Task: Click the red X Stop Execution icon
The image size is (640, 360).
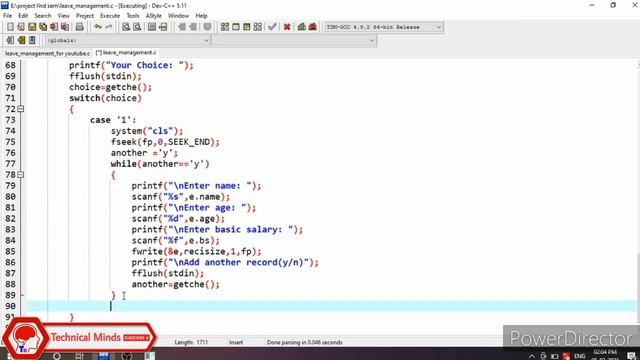Action: click(x=287, y=27)
